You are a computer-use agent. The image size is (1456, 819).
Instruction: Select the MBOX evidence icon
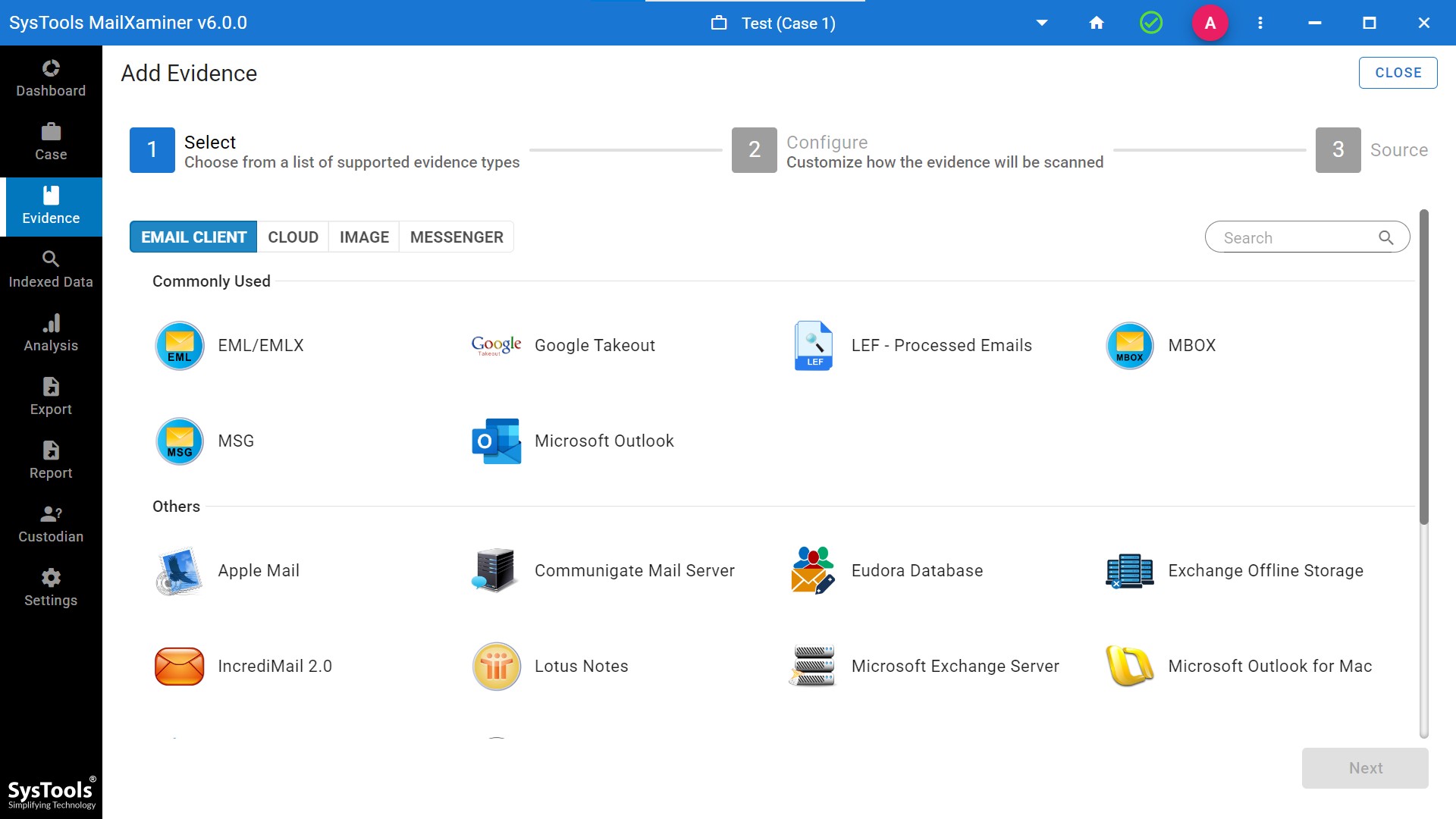point(1129,346)
